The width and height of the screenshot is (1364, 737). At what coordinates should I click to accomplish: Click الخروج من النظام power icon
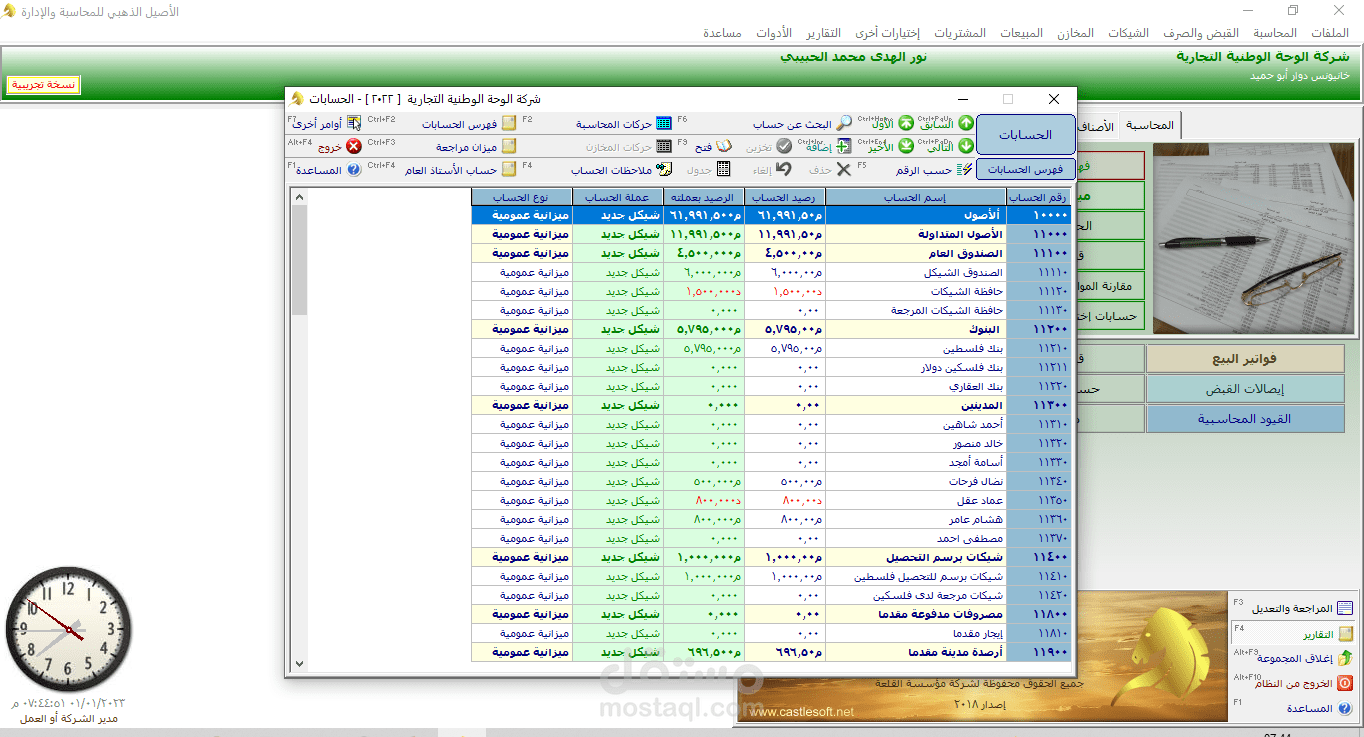pos(1345,684)
